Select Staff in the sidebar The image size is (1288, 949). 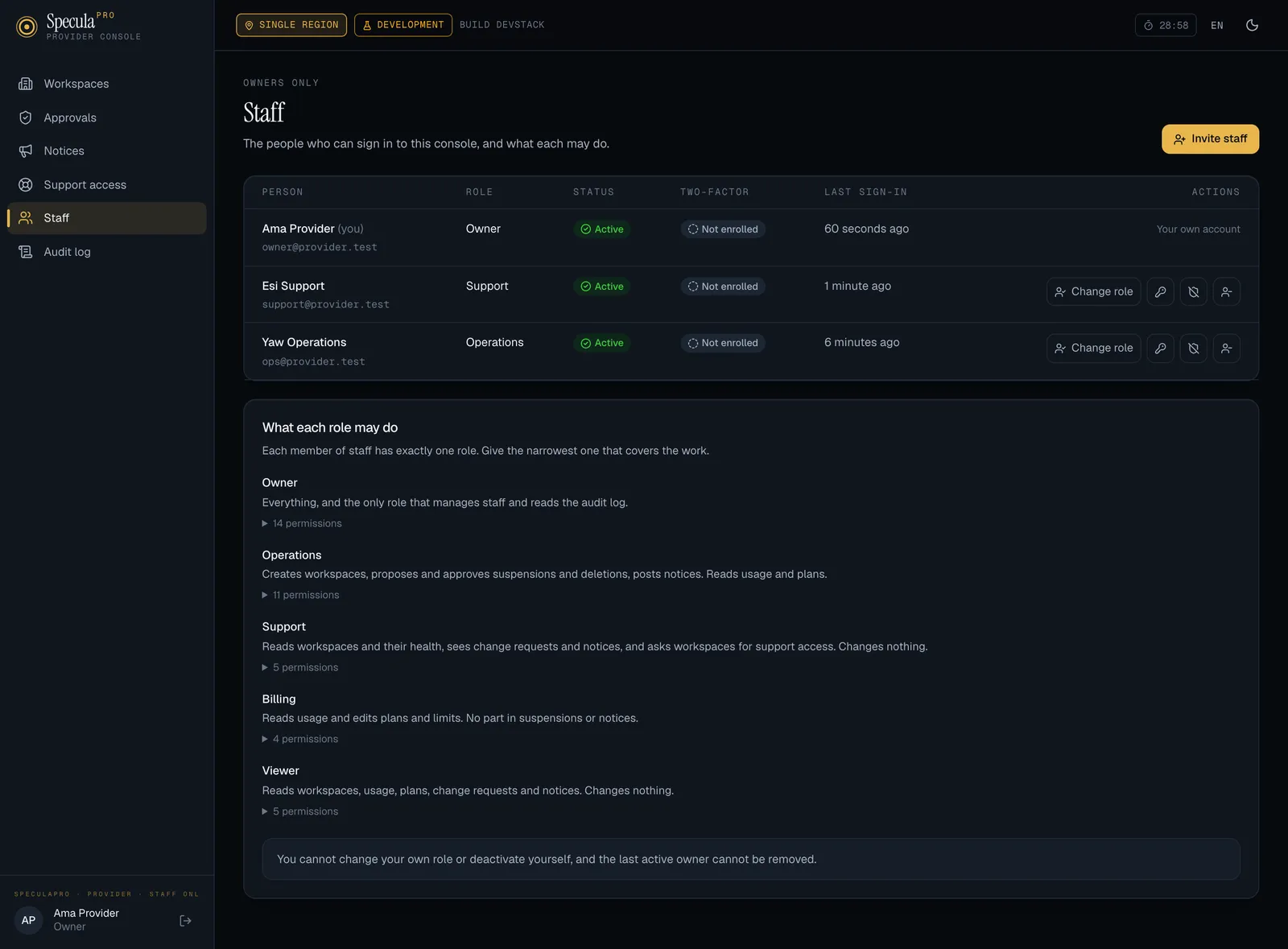pyautogui.click(x=106, y=218)
